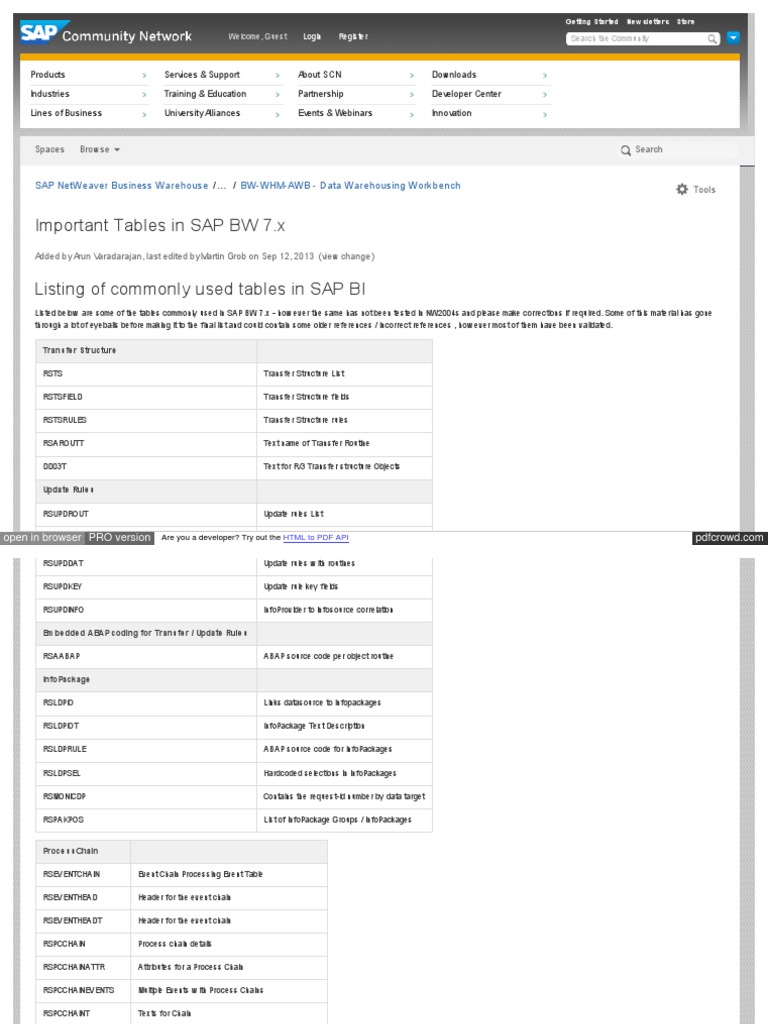Click the About SCN arrow icon
Screen dimensions: 768x1024
click(x=411, y=75)
